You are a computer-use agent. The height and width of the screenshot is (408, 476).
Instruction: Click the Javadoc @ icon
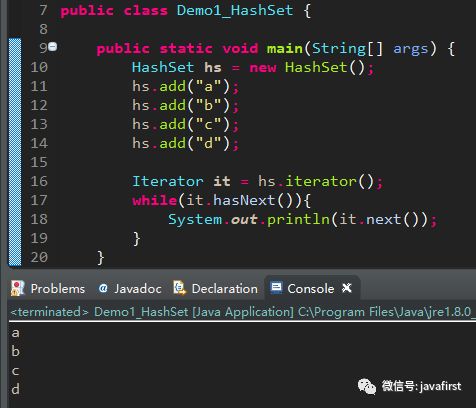tap(103, 288)
